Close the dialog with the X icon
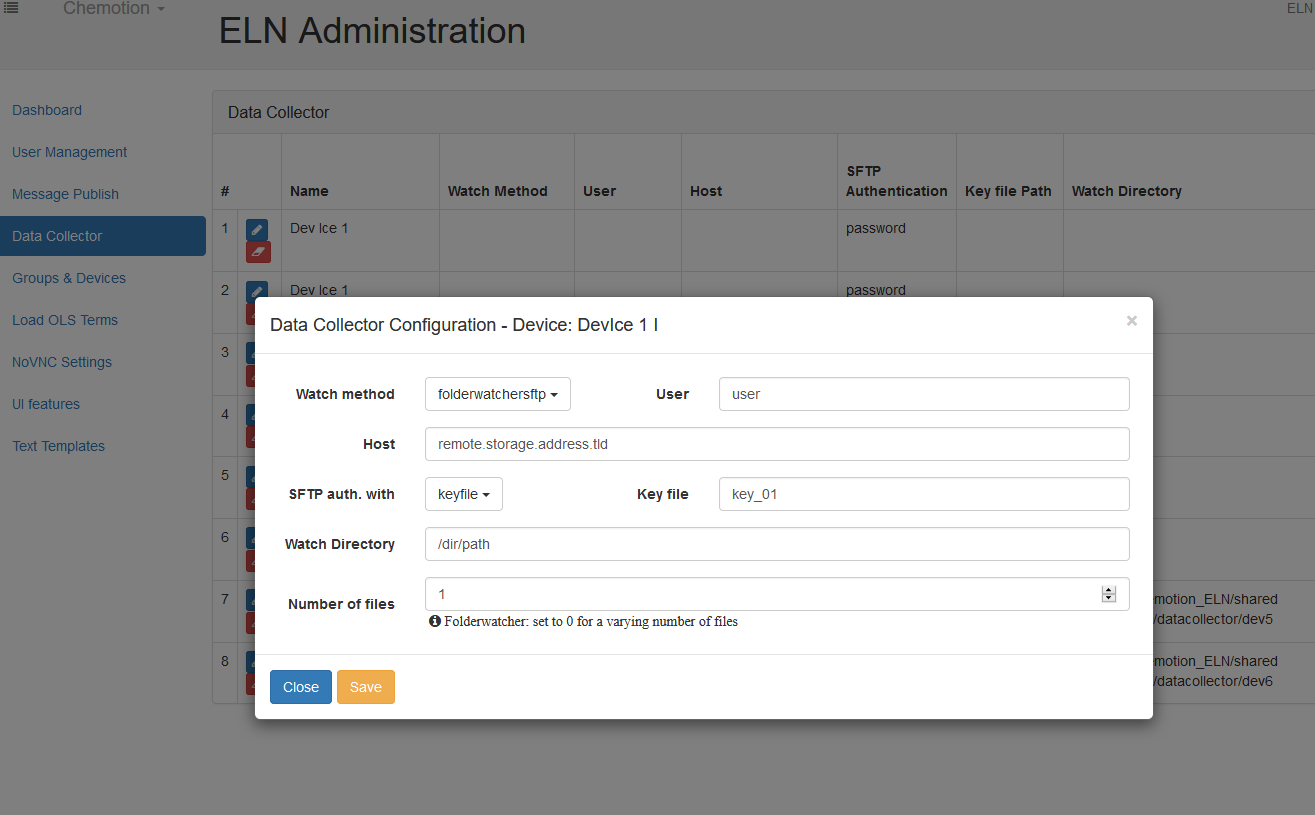Screen dimensions: 1315x815 [1131, 321]
